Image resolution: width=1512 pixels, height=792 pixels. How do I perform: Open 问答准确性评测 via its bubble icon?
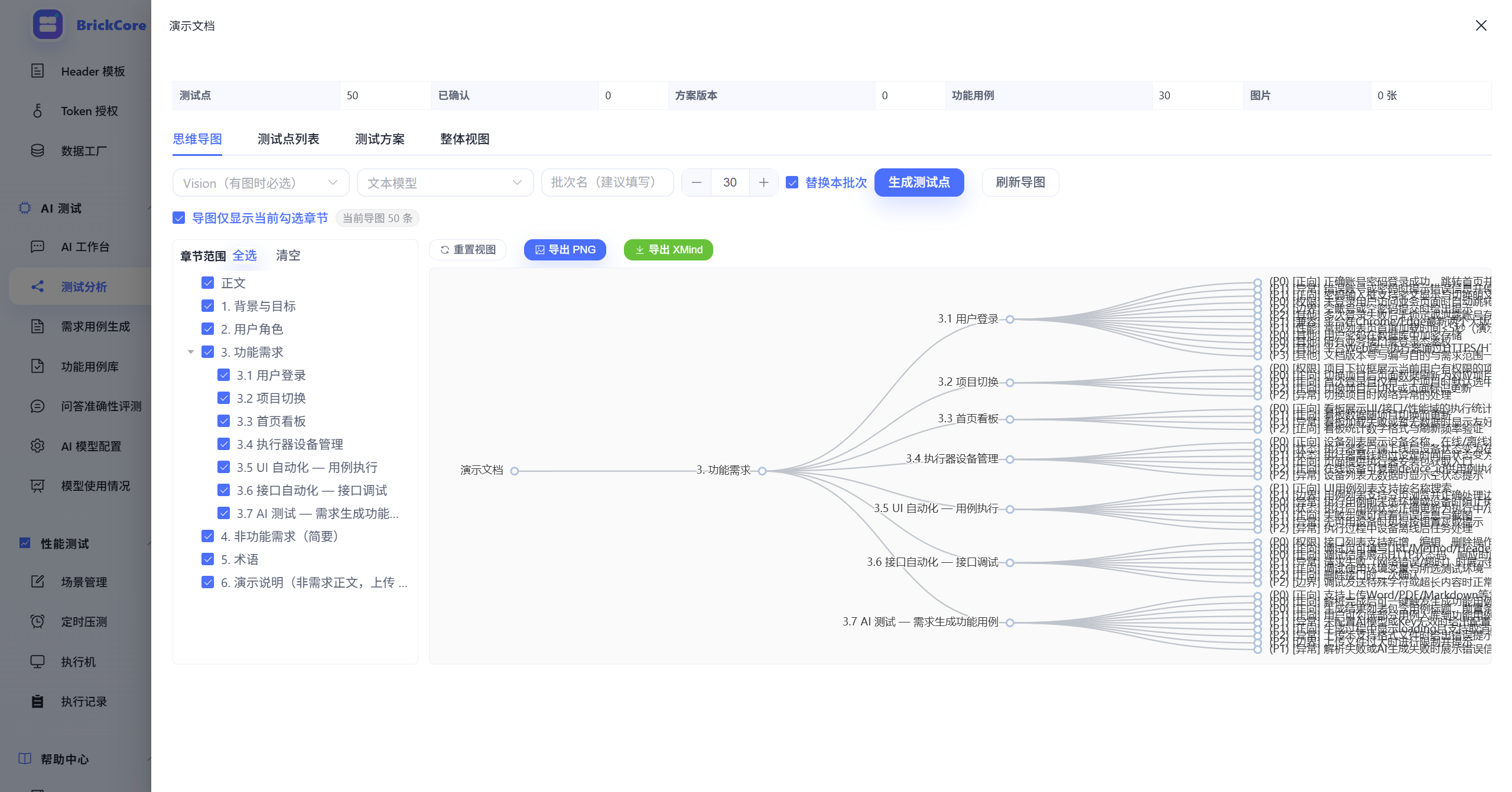tap(37, 406)
